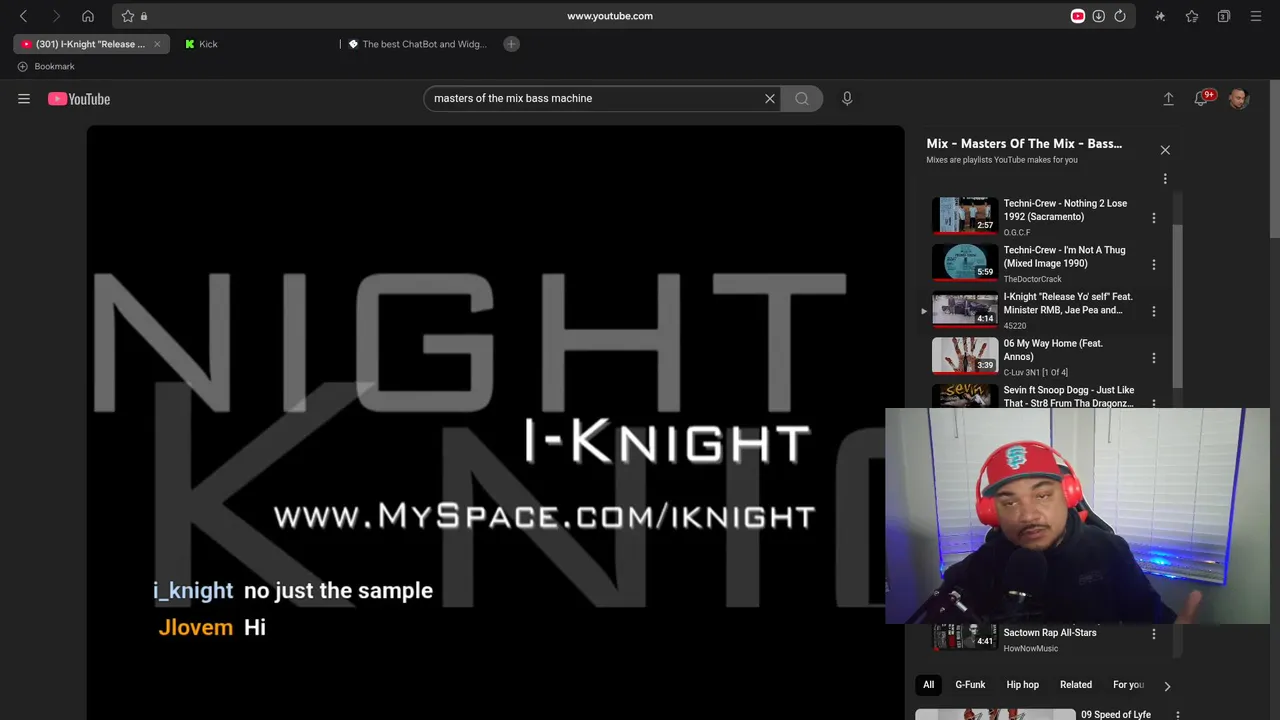1280x720 pixels.
Task: Show open tabs count icon
Action: point(1224,16)
